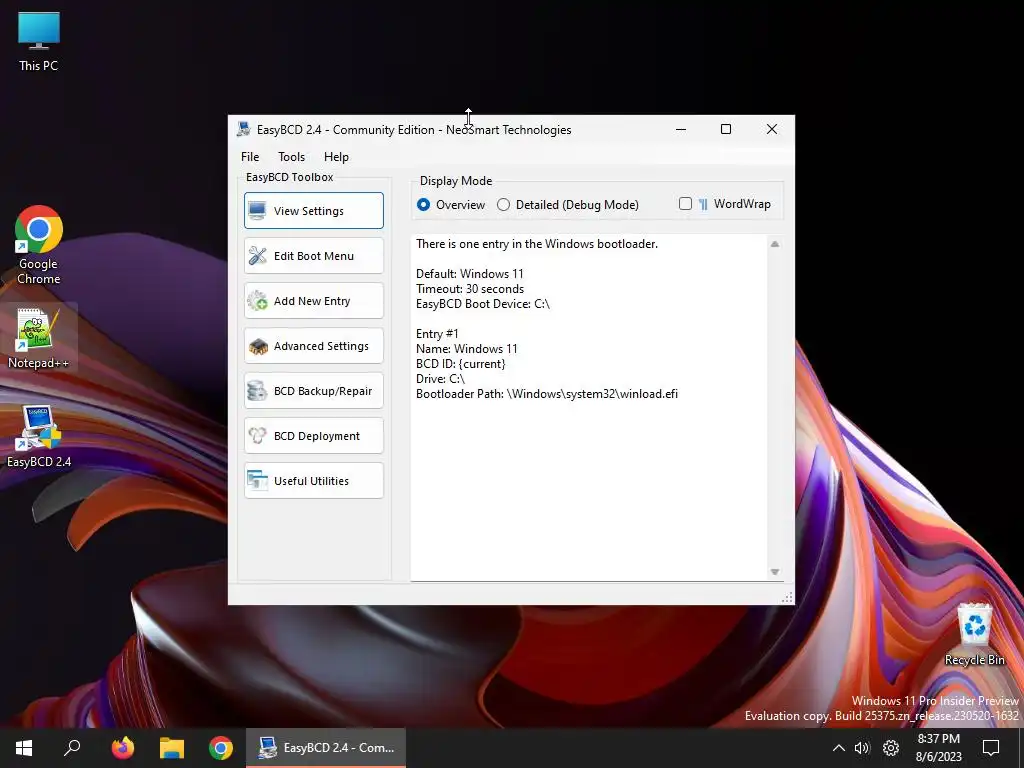This screenshot has width=1024, height=768.
Task: Select the Google Chrome desktop shortcut
Action: (x=39, y=246)
